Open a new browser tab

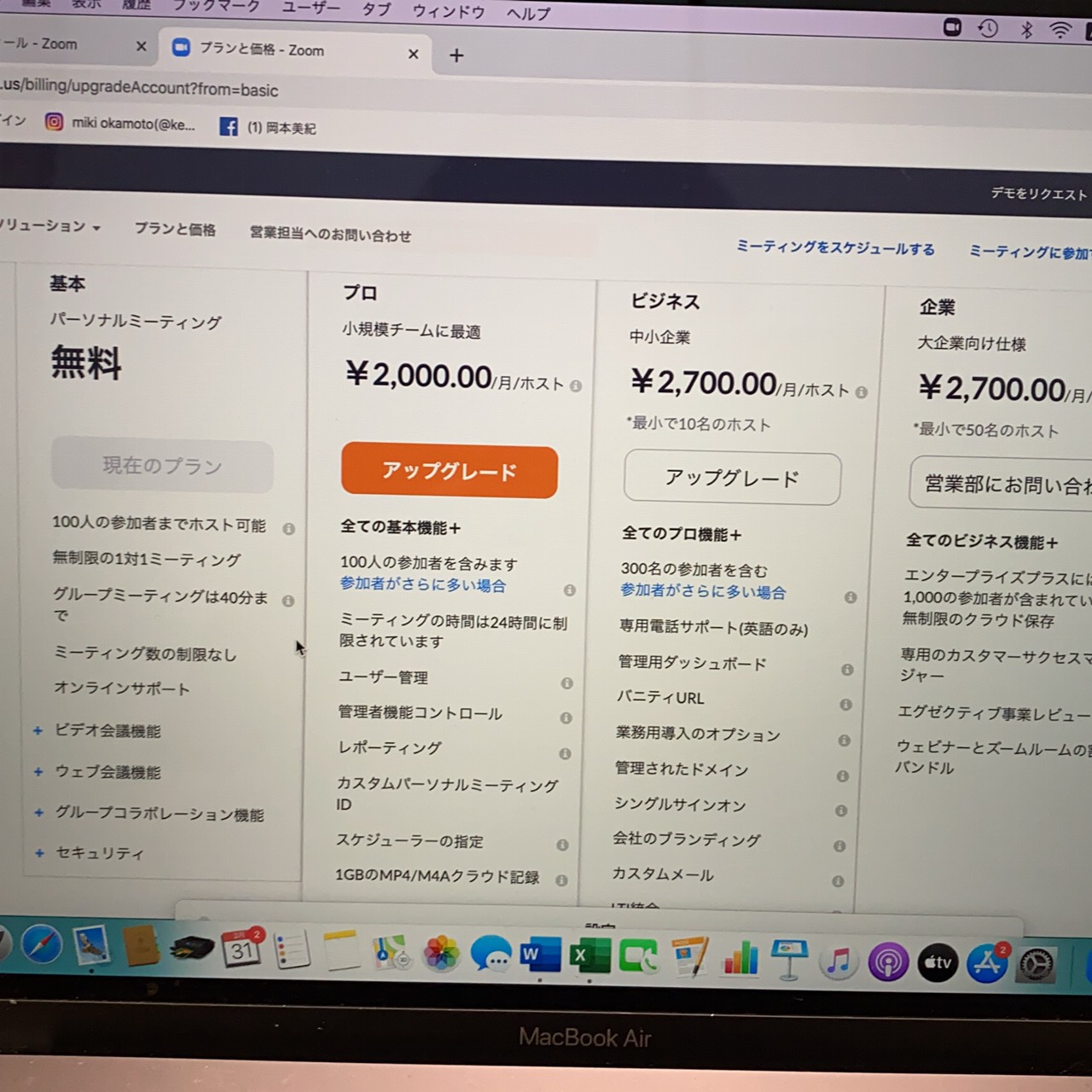click(x=456, y=55)
